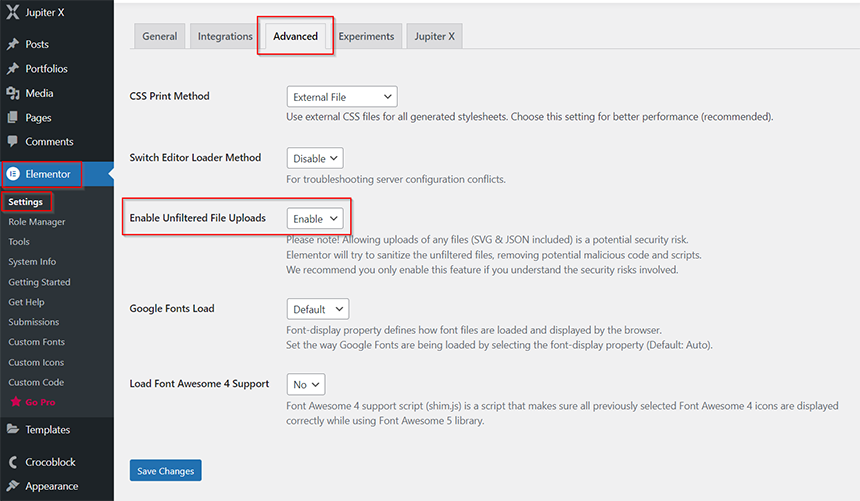Screen dimensions: 860x501
Task: Click the Go Pro star icon
Action: point(16,402)
